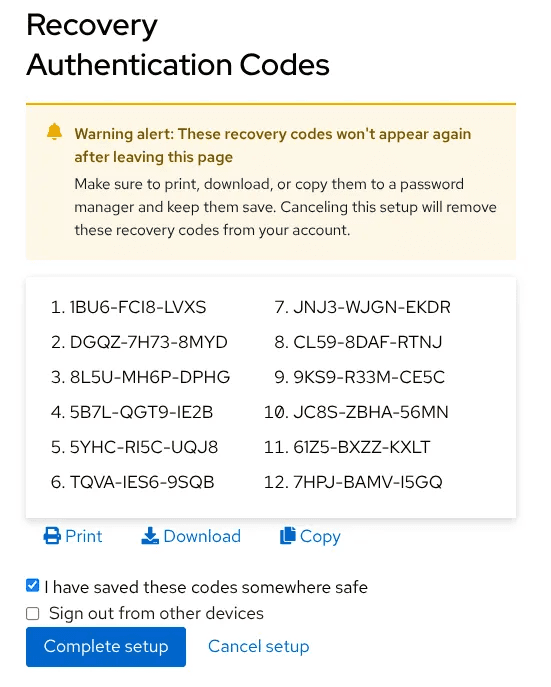The height and width of the screenshot is (687, 551).
Task: Click the 'Sign out from other devices' label
Action: [156, 613]
